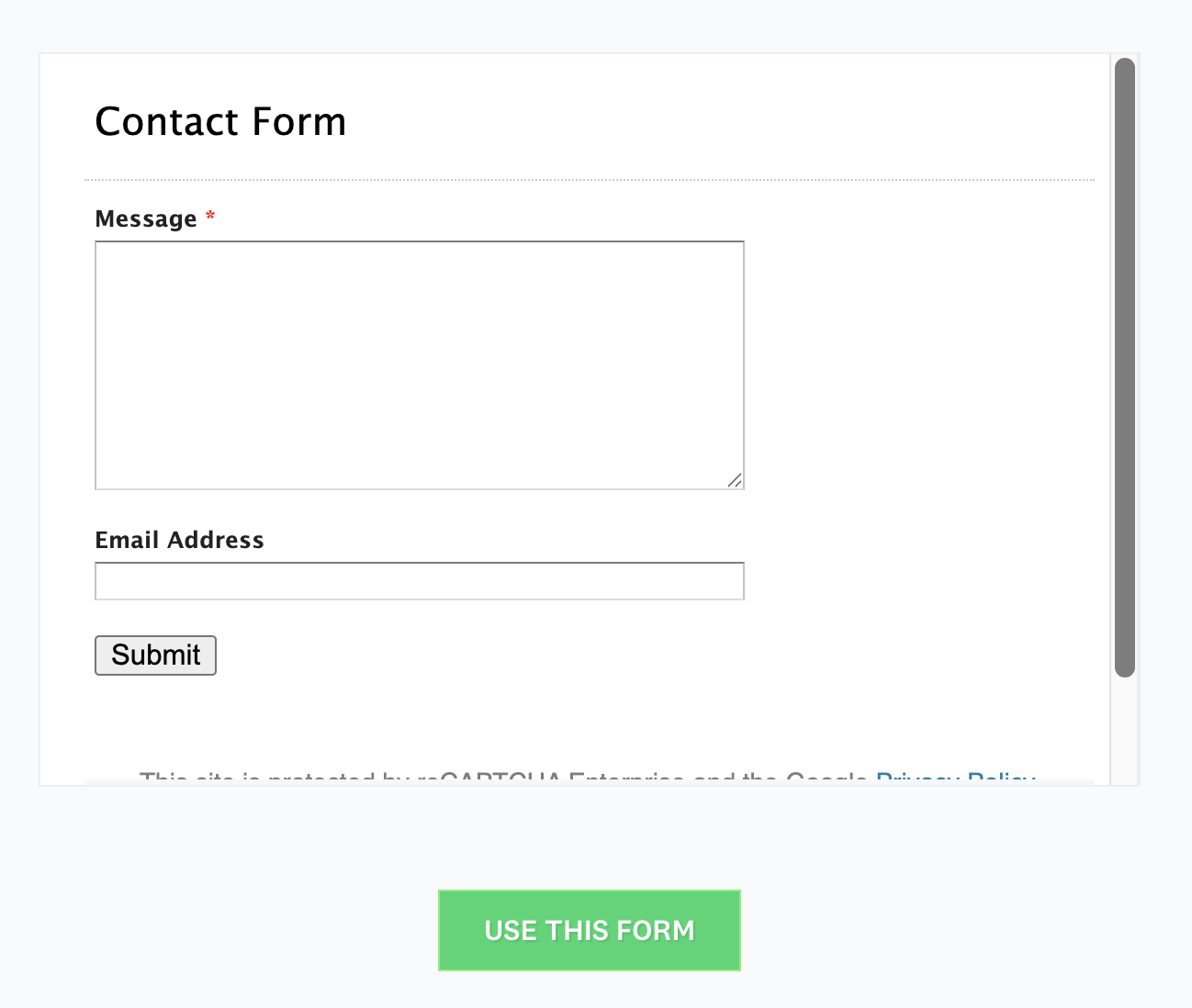Image resolution: width=1192 pixels, height=1008 pixels.
Task: Click the reCAPTCHA protection notice text
Action: (505, 779)
